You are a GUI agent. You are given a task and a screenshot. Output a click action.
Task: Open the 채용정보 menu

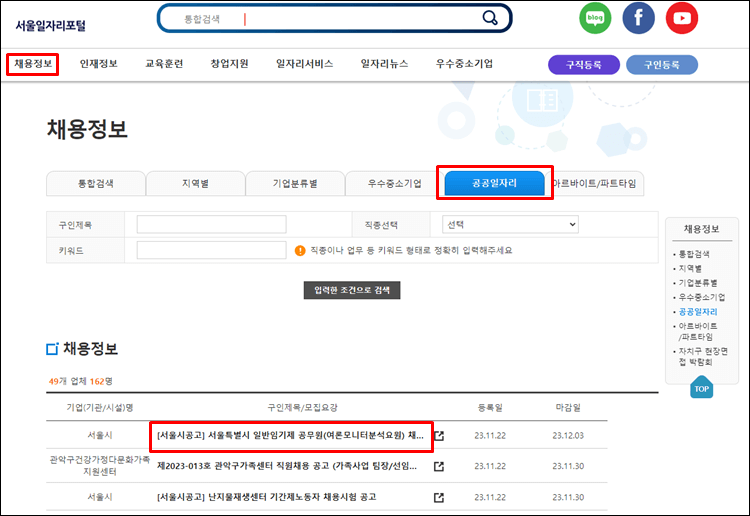[33, 64]
